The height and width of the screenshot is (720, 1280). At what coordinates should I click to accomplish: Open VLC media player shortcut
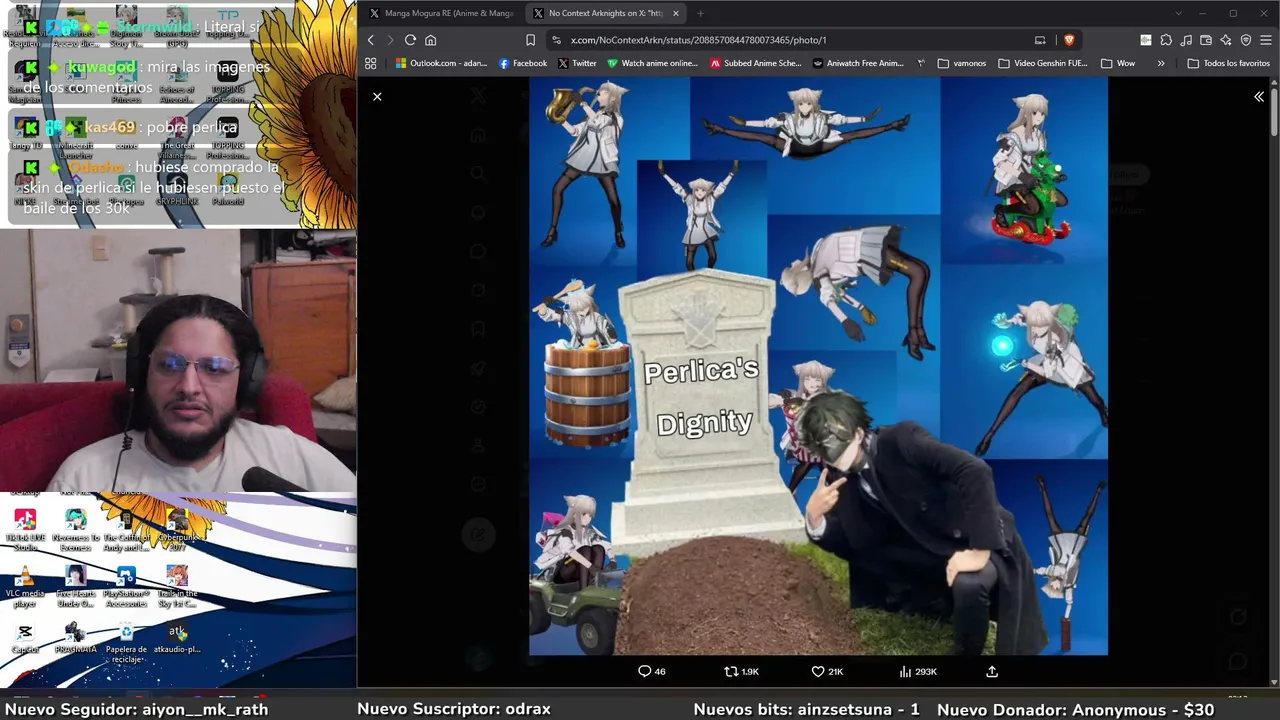click(25, 588)
